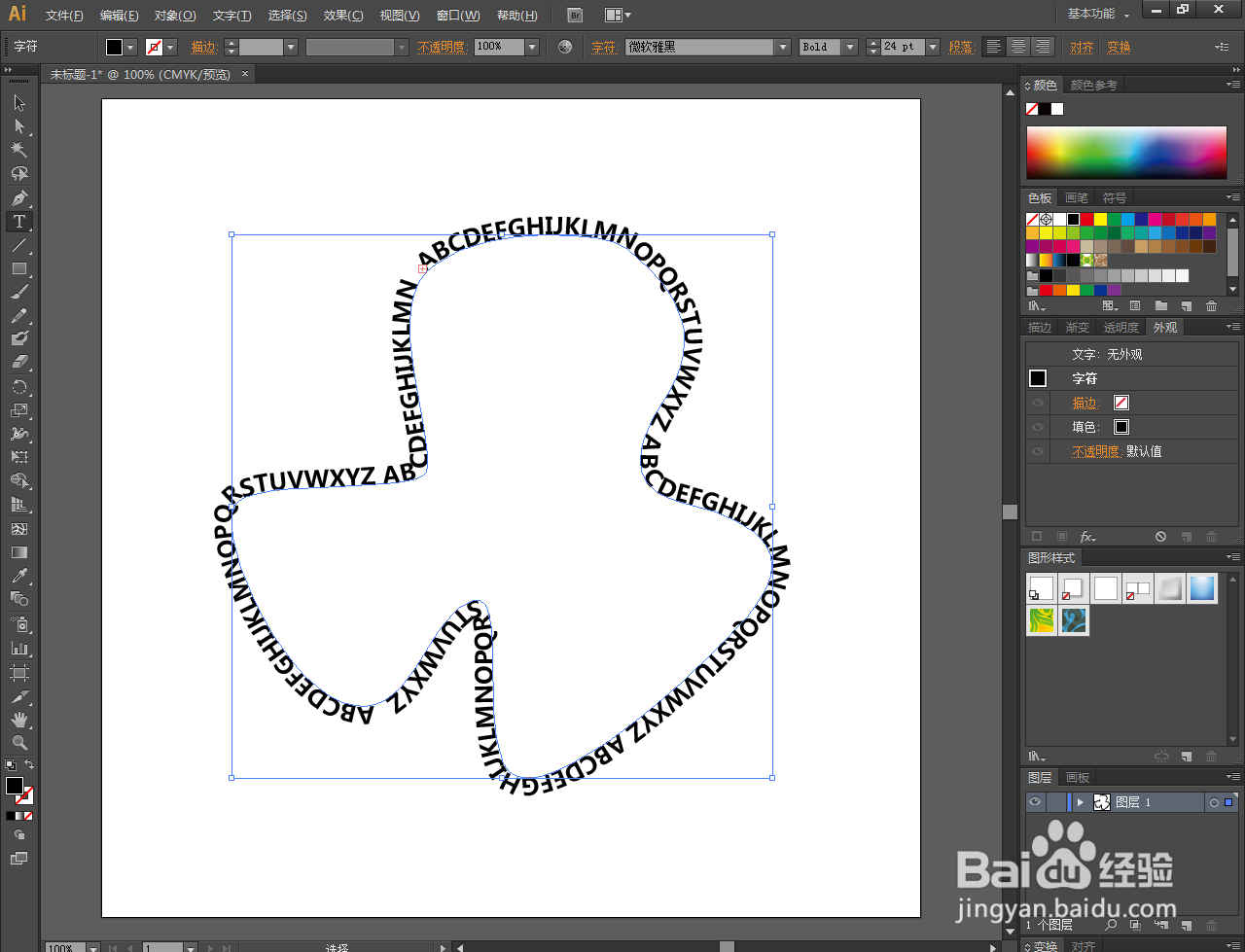Switch to the 颜色参考 tab
This screenshot has height=952, width=1245.
pyautogui.click(x=1094, y=86)
